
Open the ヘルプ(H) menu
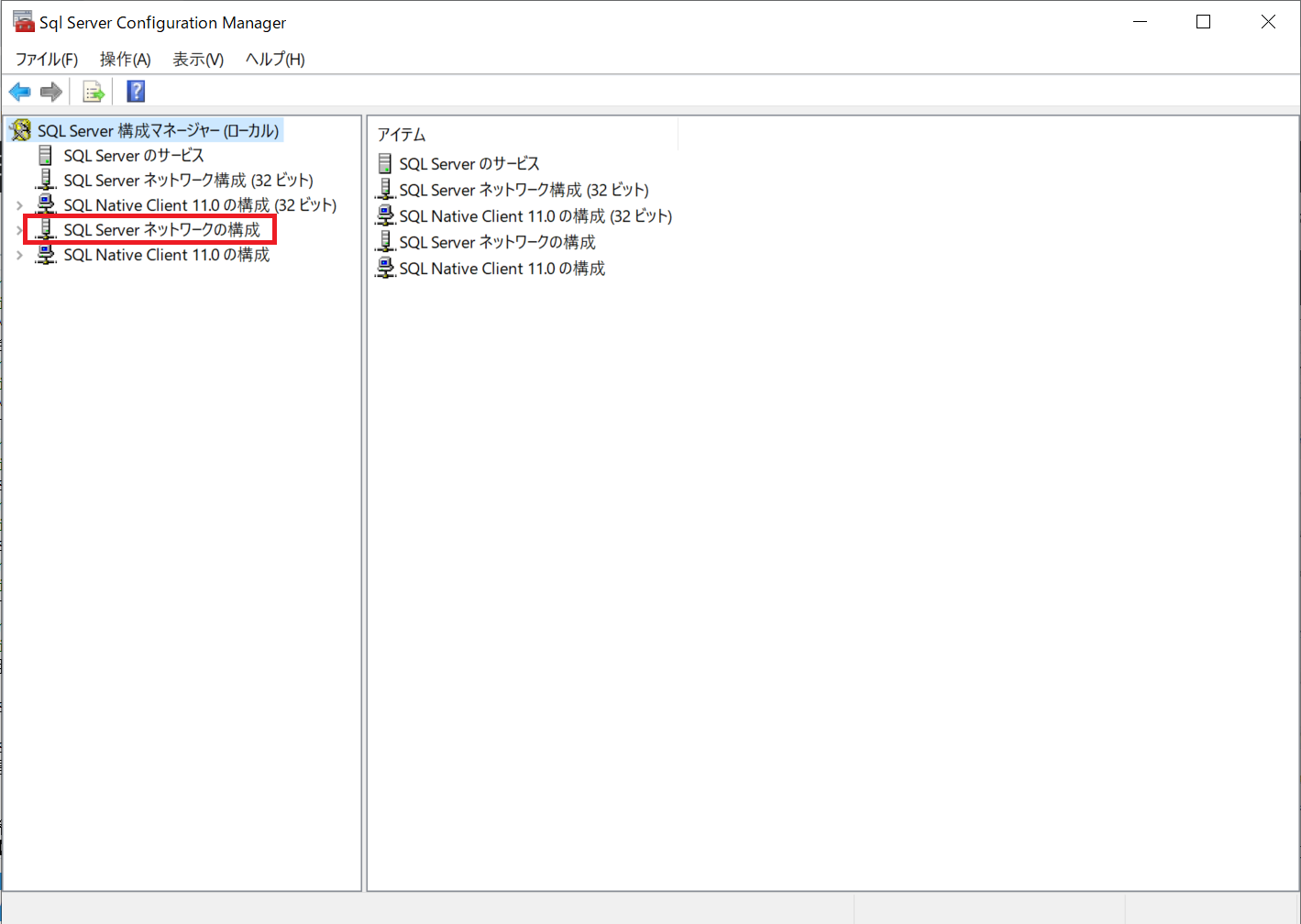[x=275, y=60]
